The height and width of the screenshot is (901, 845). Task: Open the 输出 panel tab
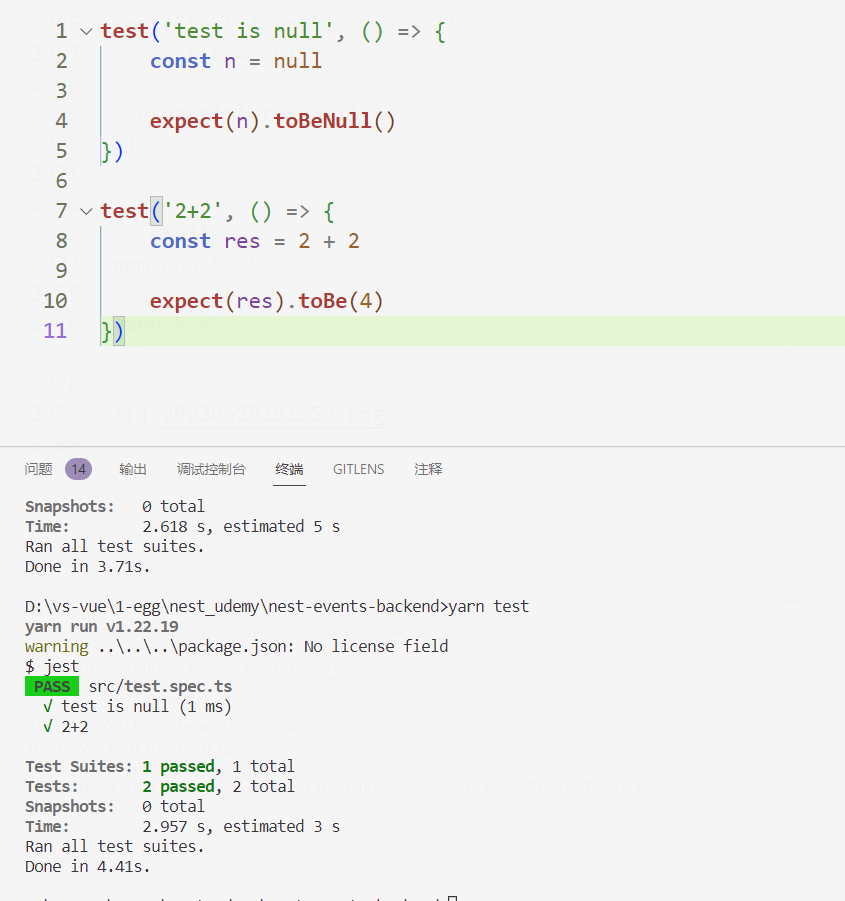point(133,469)
